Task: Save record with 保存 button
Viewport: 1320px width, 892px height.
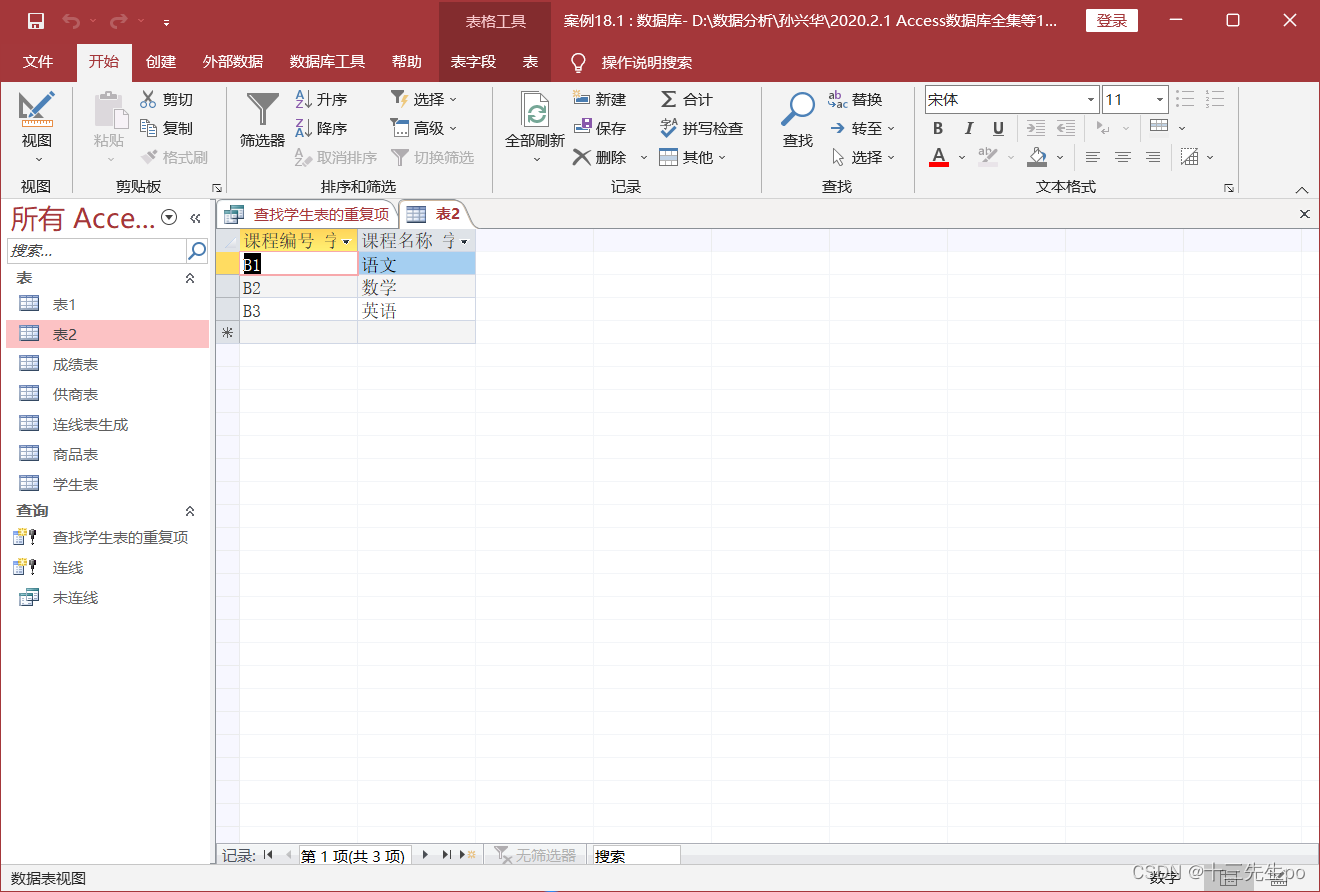Action: (600, 128)
